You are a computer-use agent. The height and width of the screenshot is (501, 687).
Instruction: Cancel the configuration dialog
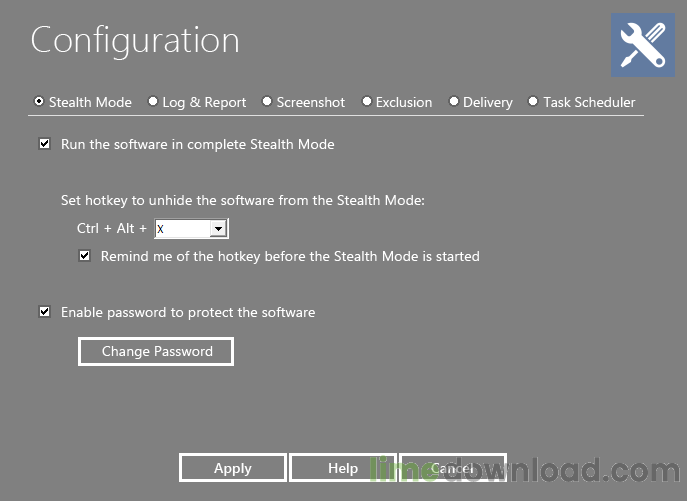[x=453, y=468]
